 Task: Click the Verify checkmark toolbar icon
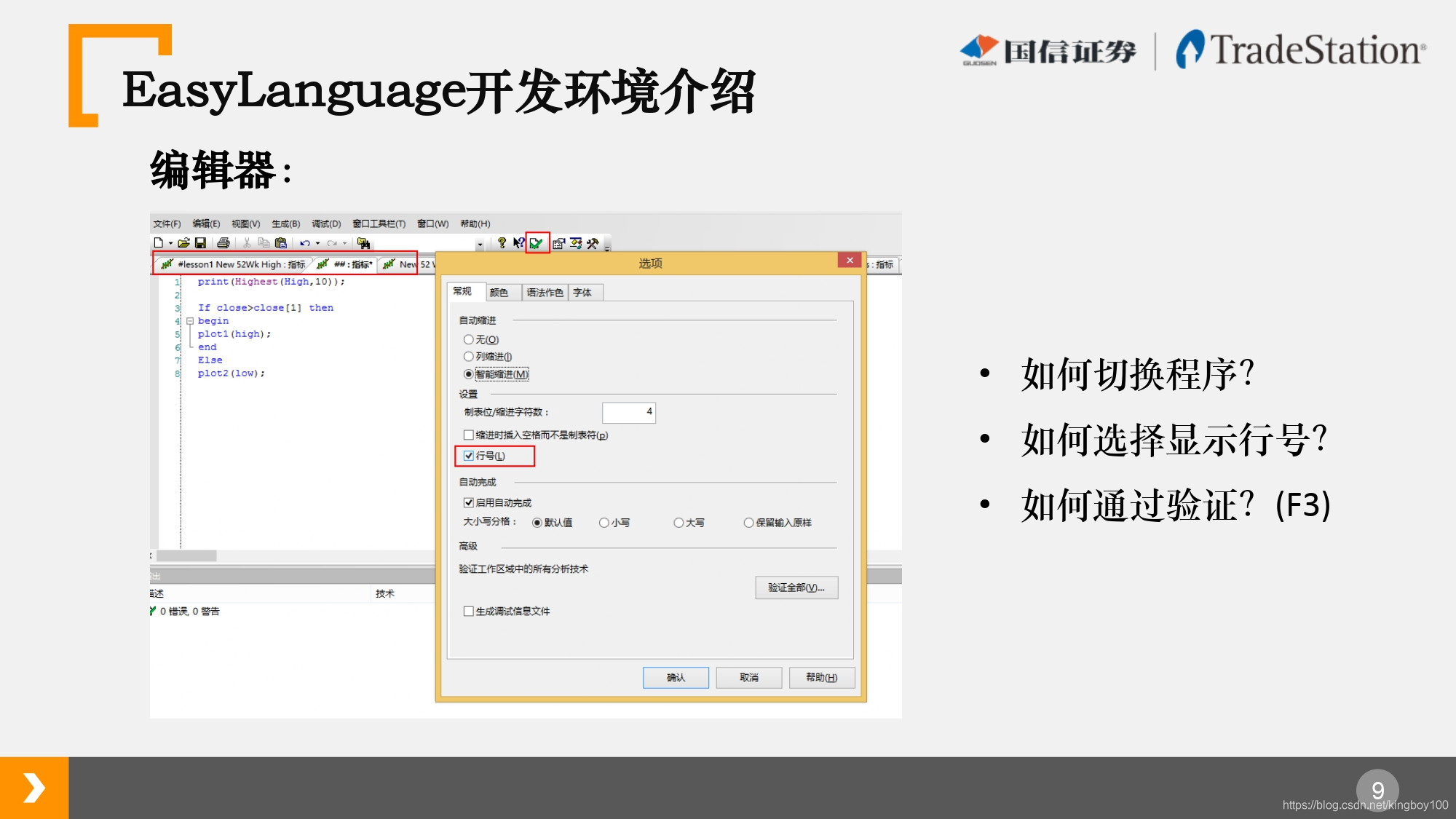pyautogui.click(x=537, y=243)
